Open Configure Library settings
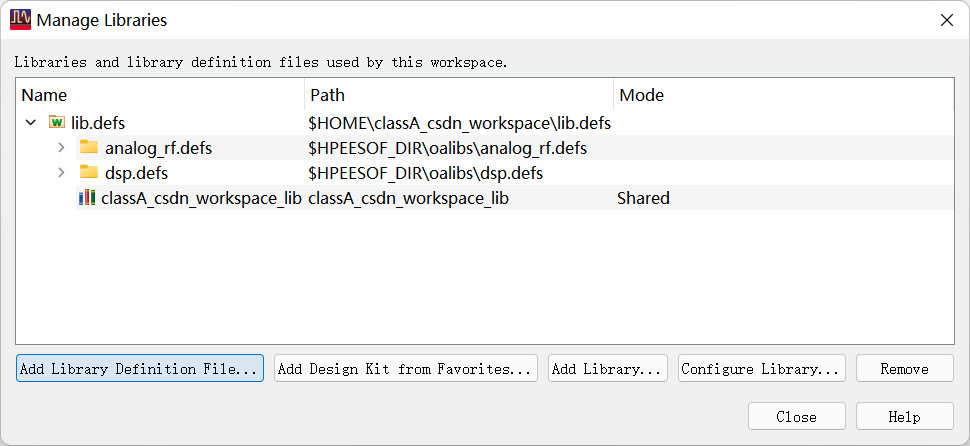970x446 pixels. 761,369
